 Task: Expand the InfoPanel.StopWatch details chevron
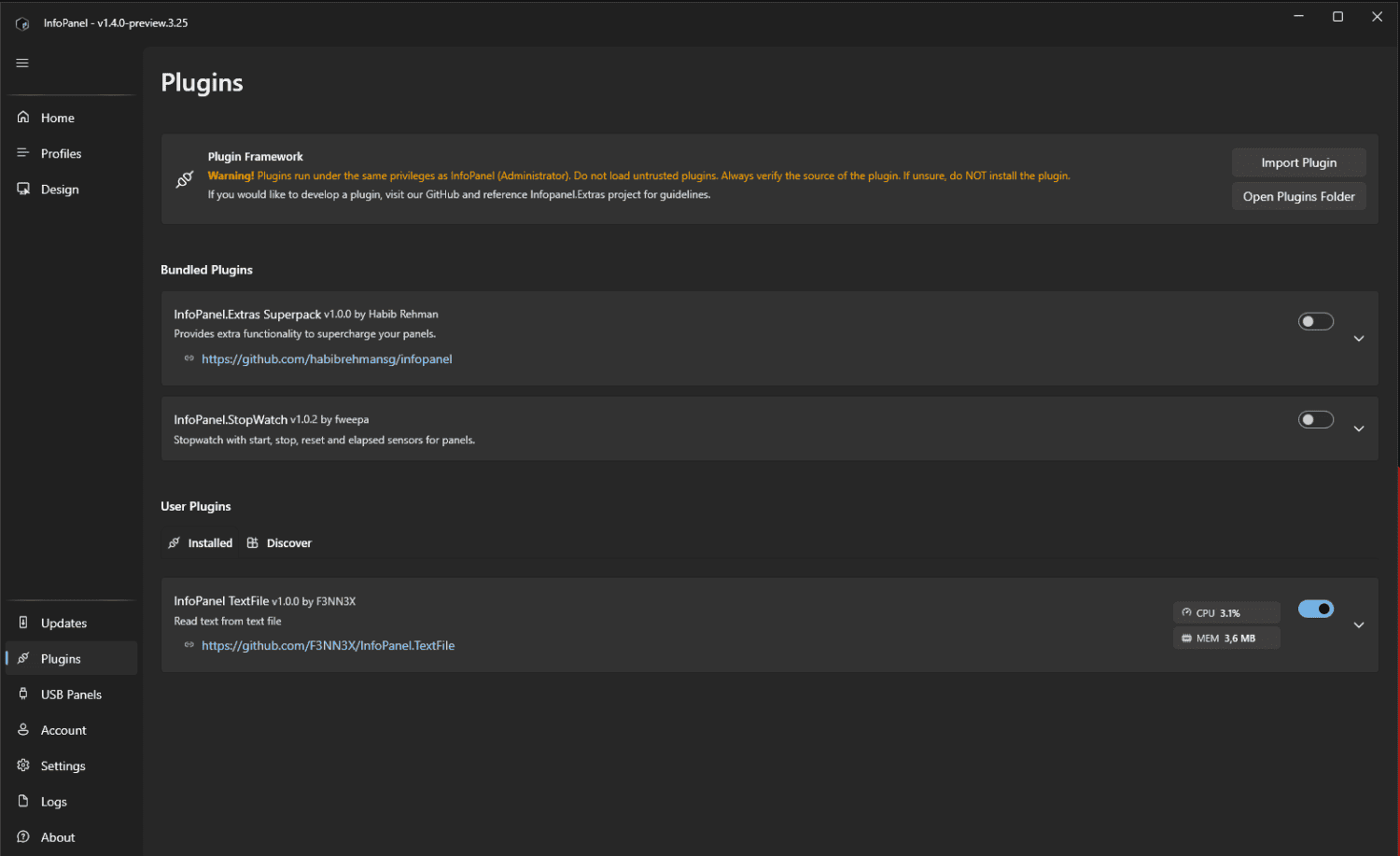click(x=1359, y=428)
